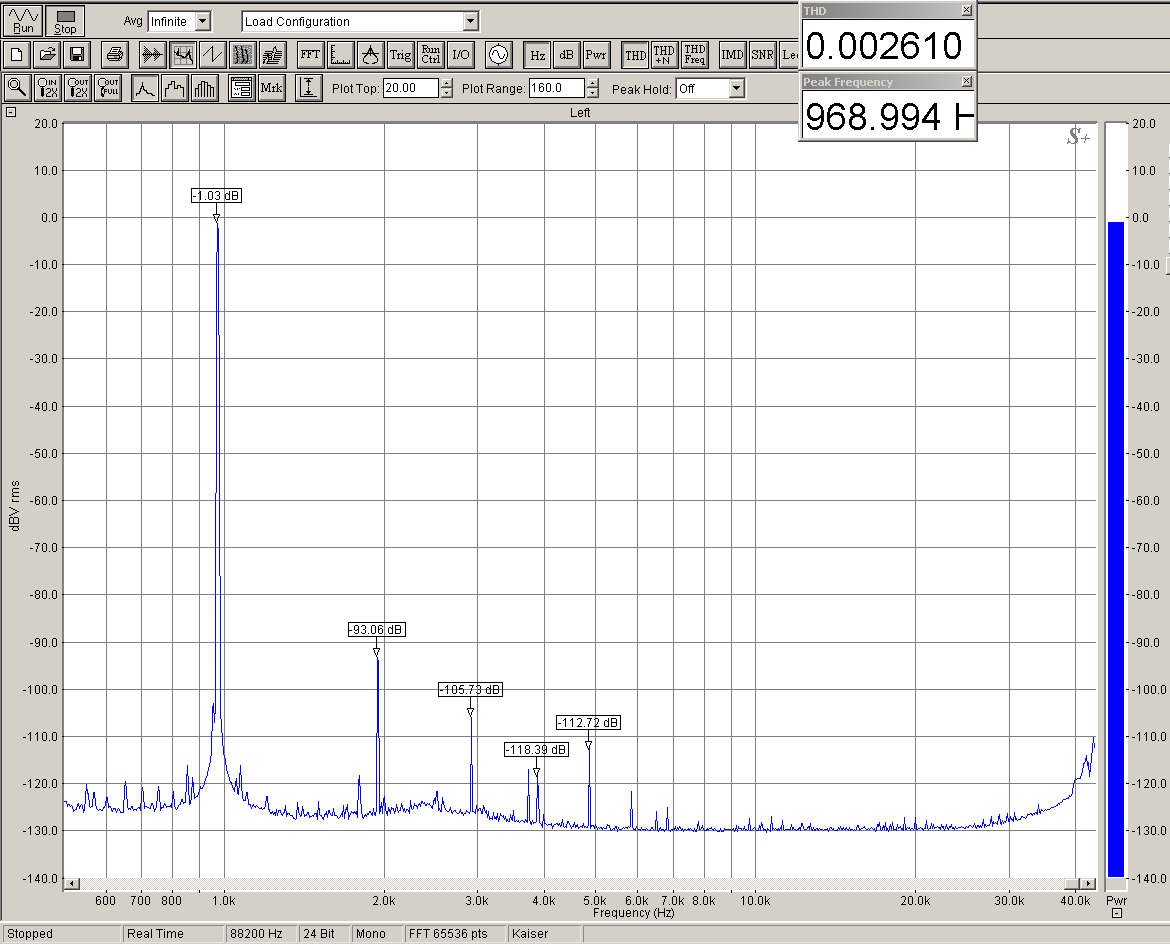Print the plot with the printer icon
Screen dimensions: 1170x944
pos(115,54)
